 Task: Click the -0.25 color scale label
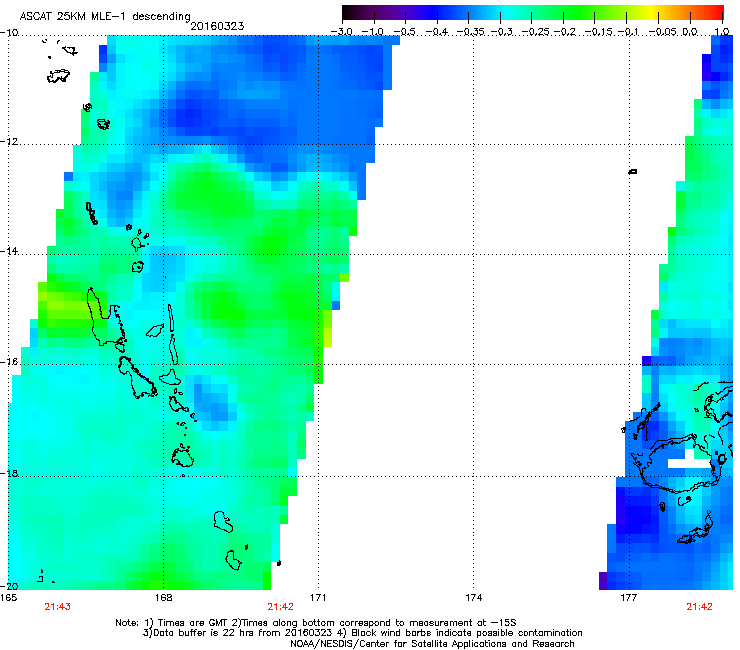click(x=536, y=32)
